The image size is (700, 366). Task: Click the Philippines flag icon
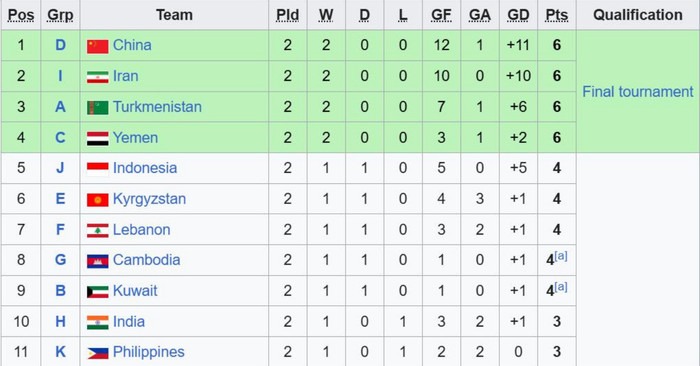(x=97, y=354)
